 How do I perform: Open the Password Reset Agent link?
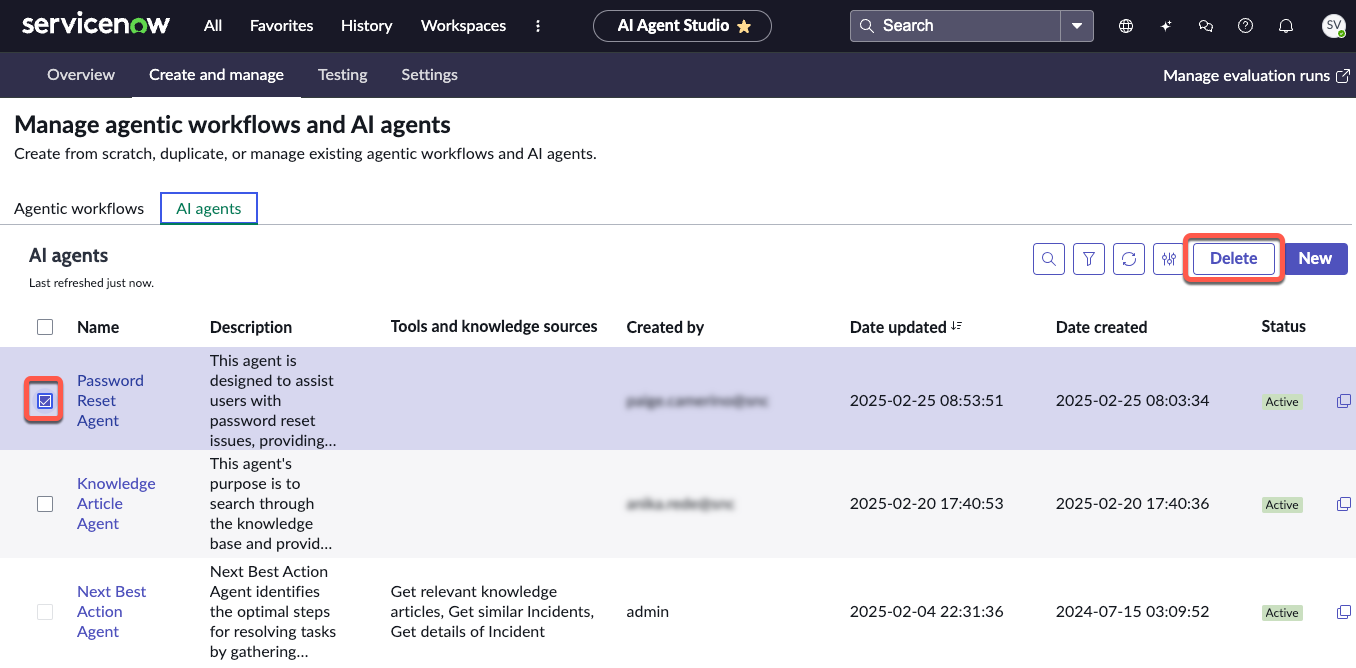[x=110, y=401]
